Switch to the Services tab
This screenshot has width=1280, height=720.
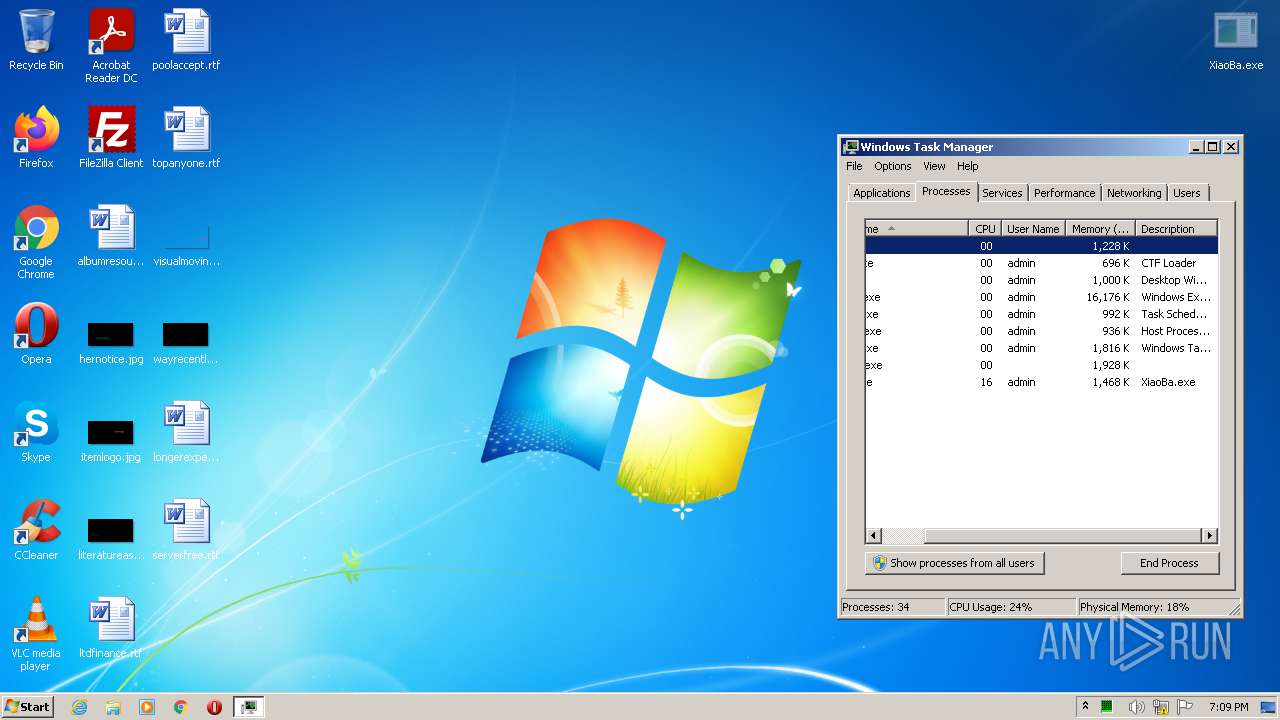1002,193
